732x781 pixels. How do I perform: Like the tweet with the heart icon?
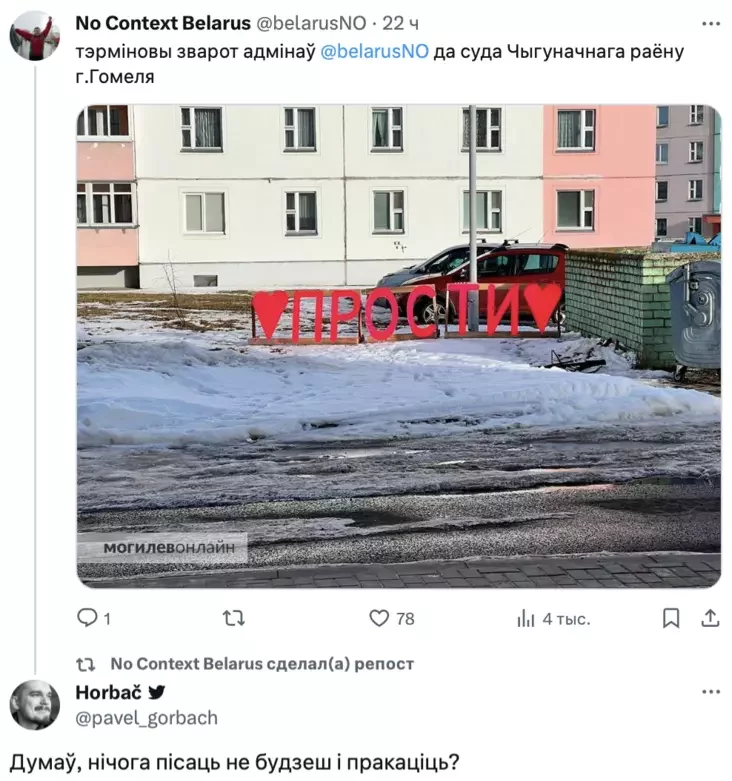[x=379, y=619]
